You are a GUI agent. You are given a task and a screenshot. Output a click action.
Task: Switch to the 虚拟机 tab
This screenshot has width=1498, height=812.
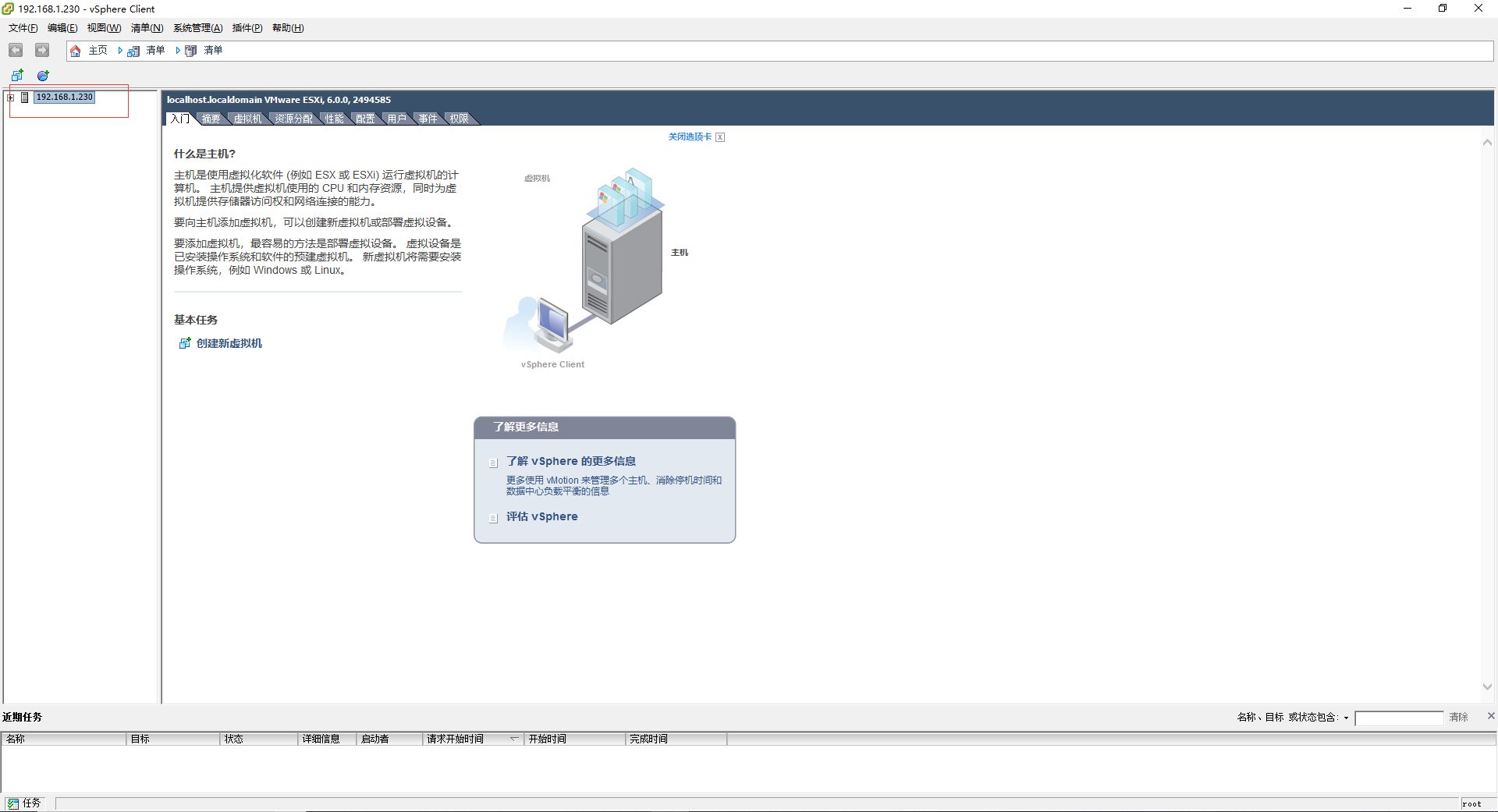tap(247, 119)
